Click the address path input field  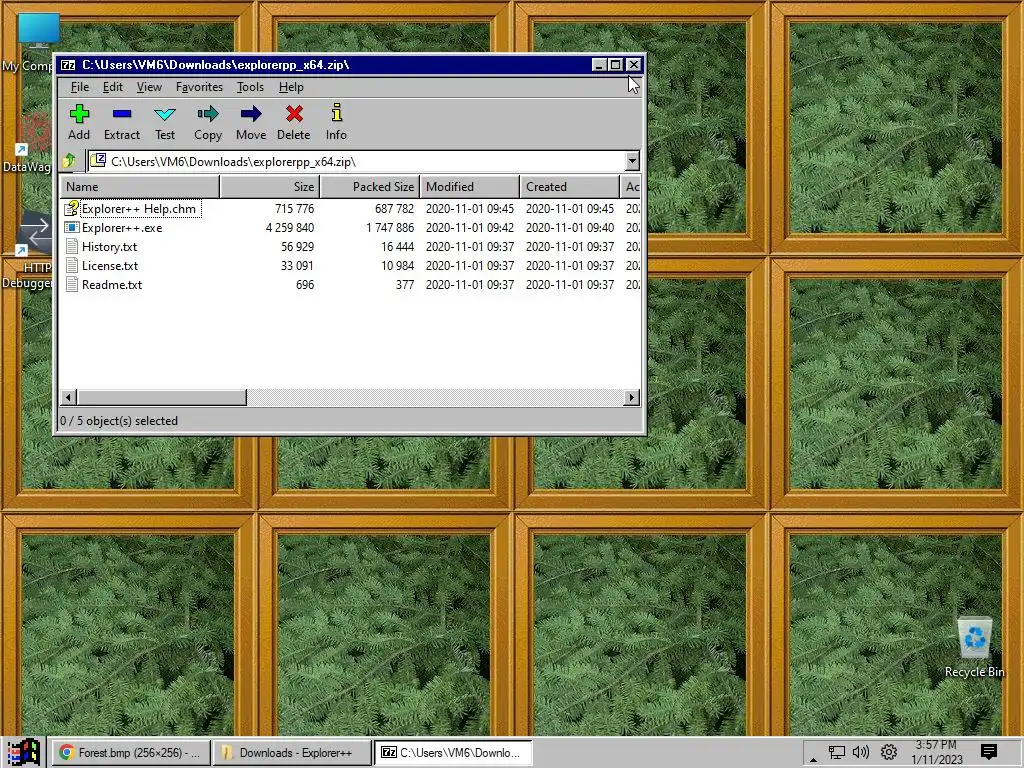[356, 161]
